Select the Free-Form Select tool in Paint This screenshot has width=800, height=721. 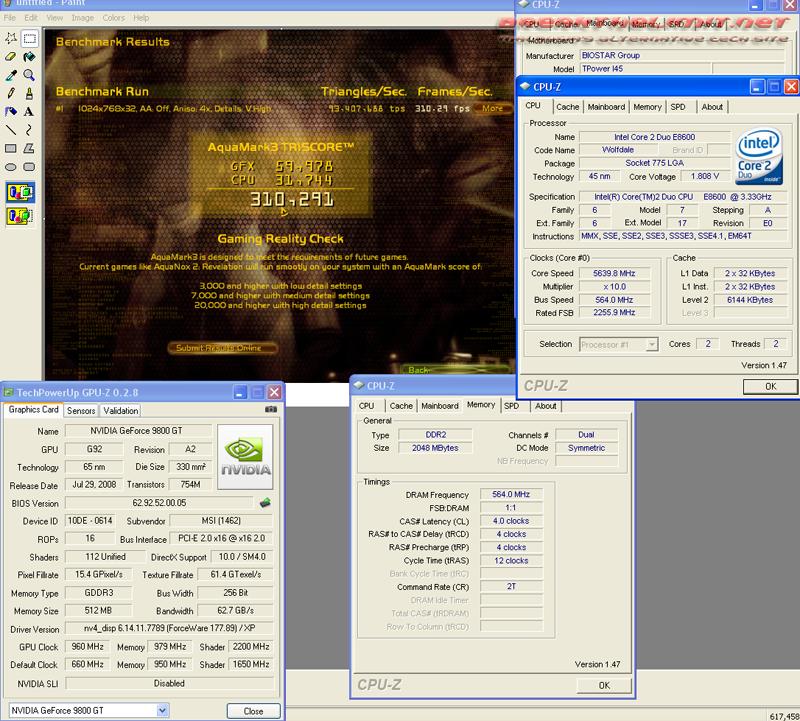(x=11, y=38)
